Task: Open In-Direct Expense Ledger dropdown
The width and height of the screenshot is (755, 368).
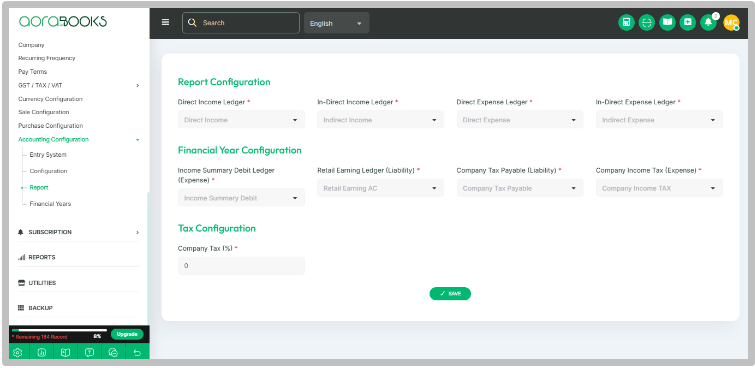Action: (x=659, y=119)
